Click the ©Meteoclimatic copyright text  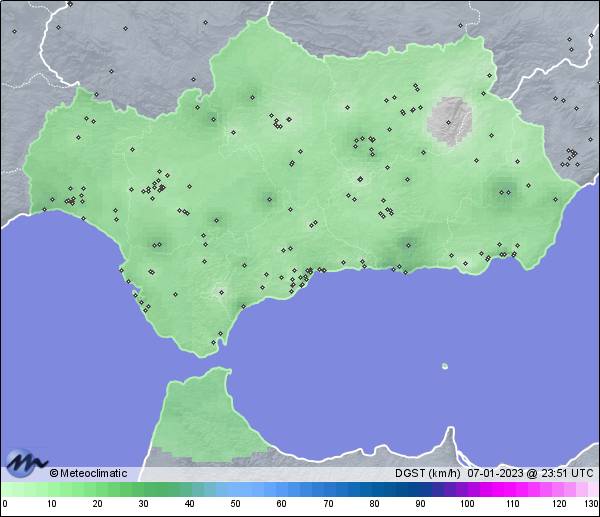[88, 473]
